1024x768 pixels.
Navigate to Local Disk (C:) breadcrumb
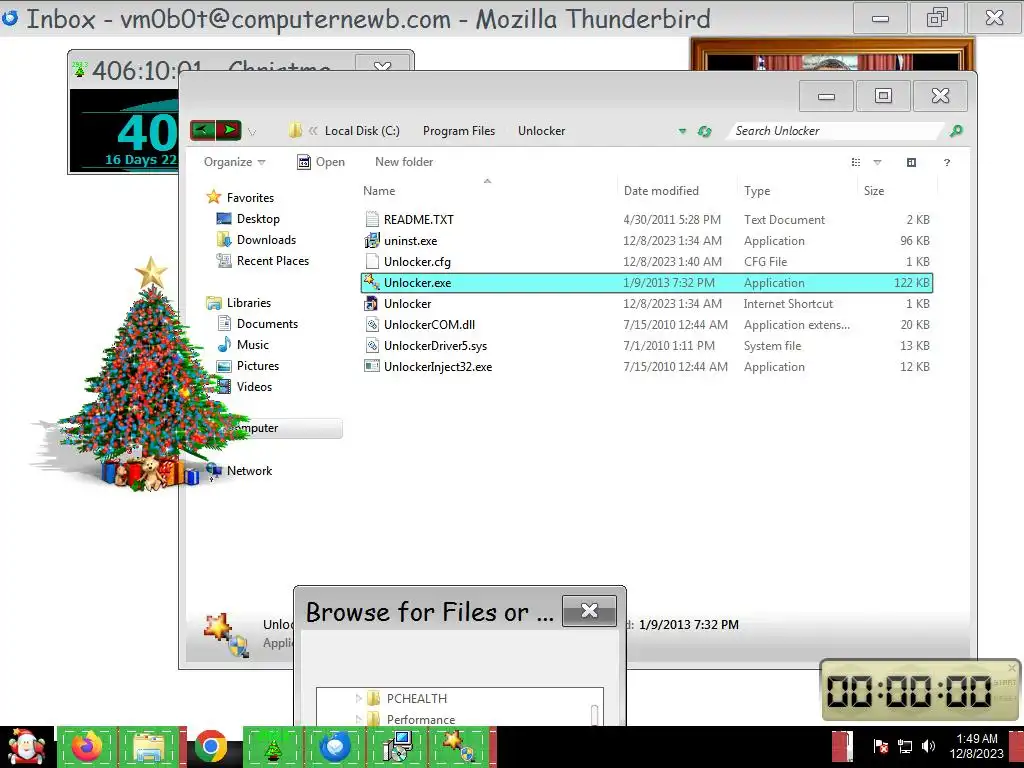tap(362, 131)
